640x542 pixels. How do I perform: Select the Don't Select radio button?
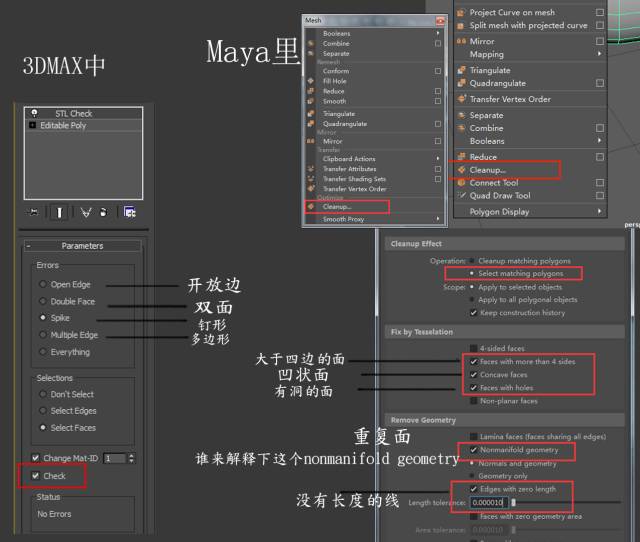(x=42, y=394)
